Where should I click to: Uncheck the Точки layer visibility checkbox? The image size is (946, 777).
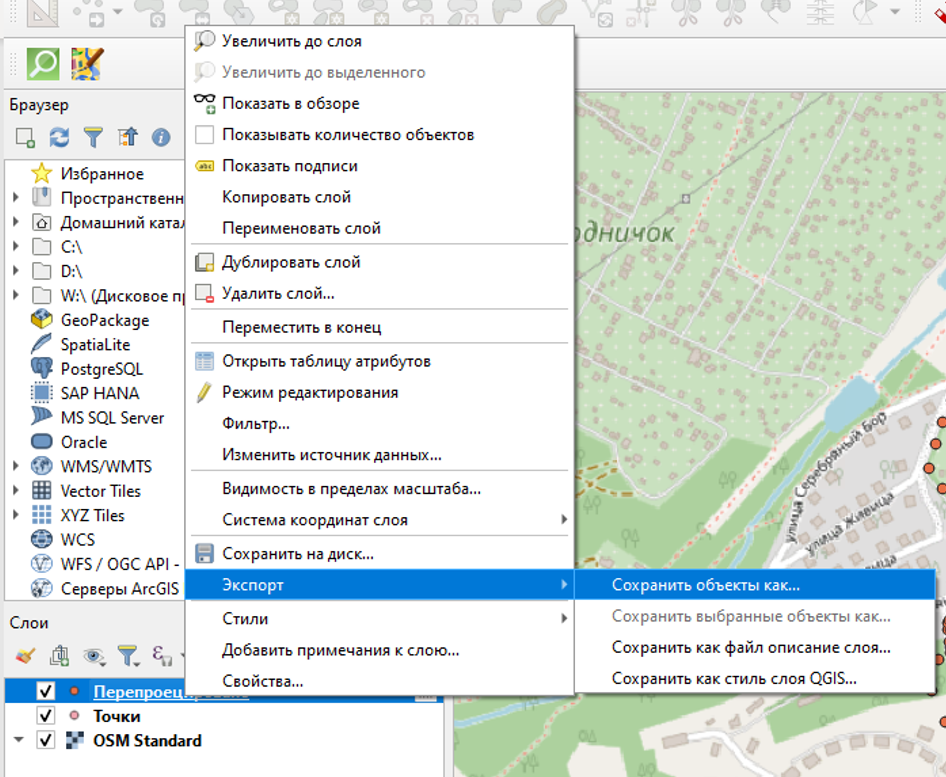coord(45,716)
